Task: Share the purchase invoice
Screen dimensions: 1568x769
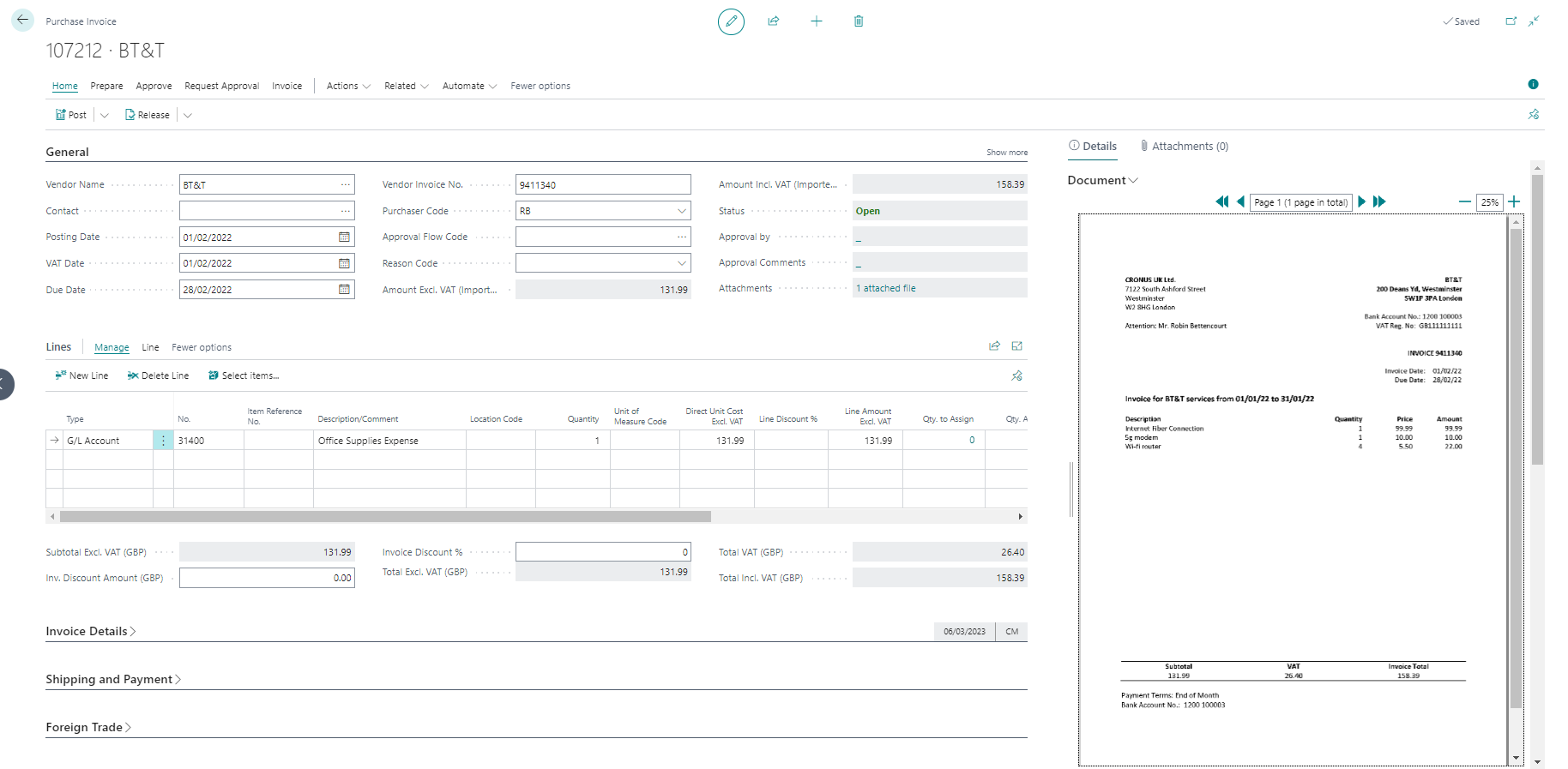Action: point(774,21)
